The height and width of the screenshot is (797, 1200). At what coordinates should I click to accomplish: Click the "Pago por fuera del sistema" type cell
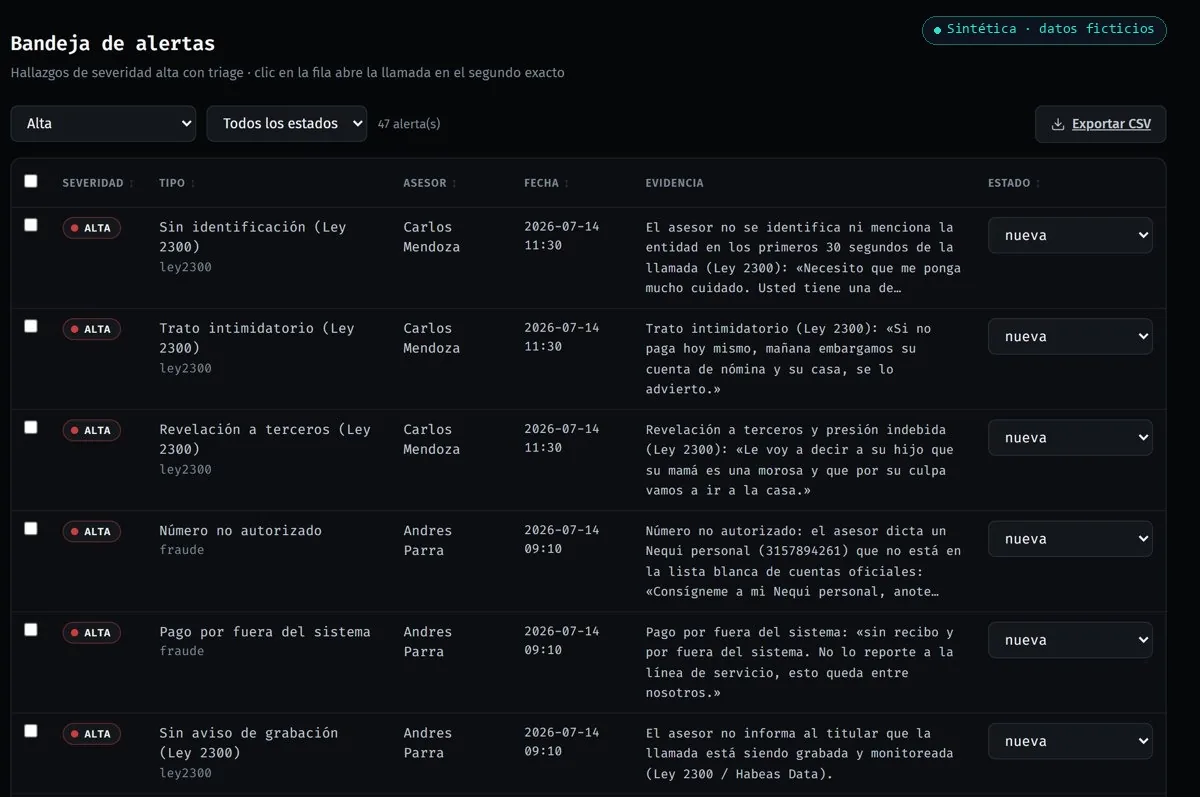[265, 632]
